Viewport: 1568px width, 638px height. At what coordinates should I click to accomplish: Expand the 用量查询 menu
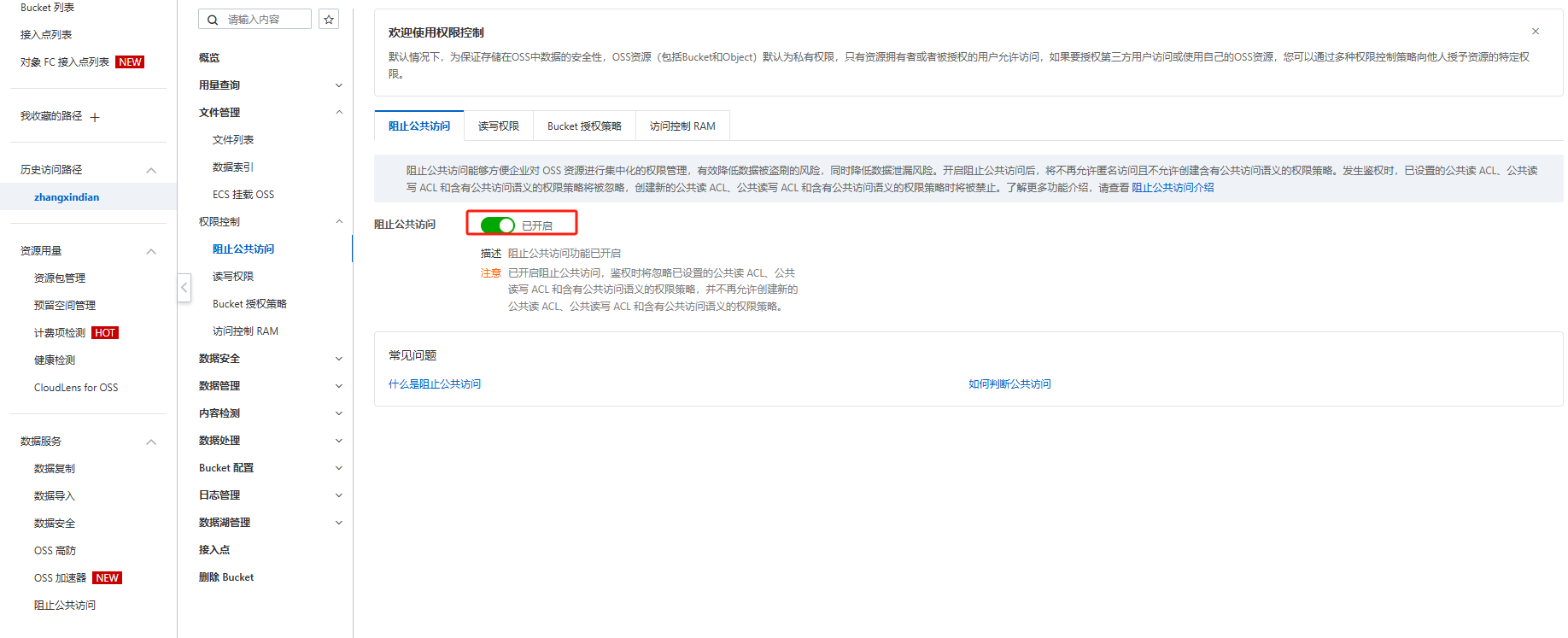(x=338, y=85)
